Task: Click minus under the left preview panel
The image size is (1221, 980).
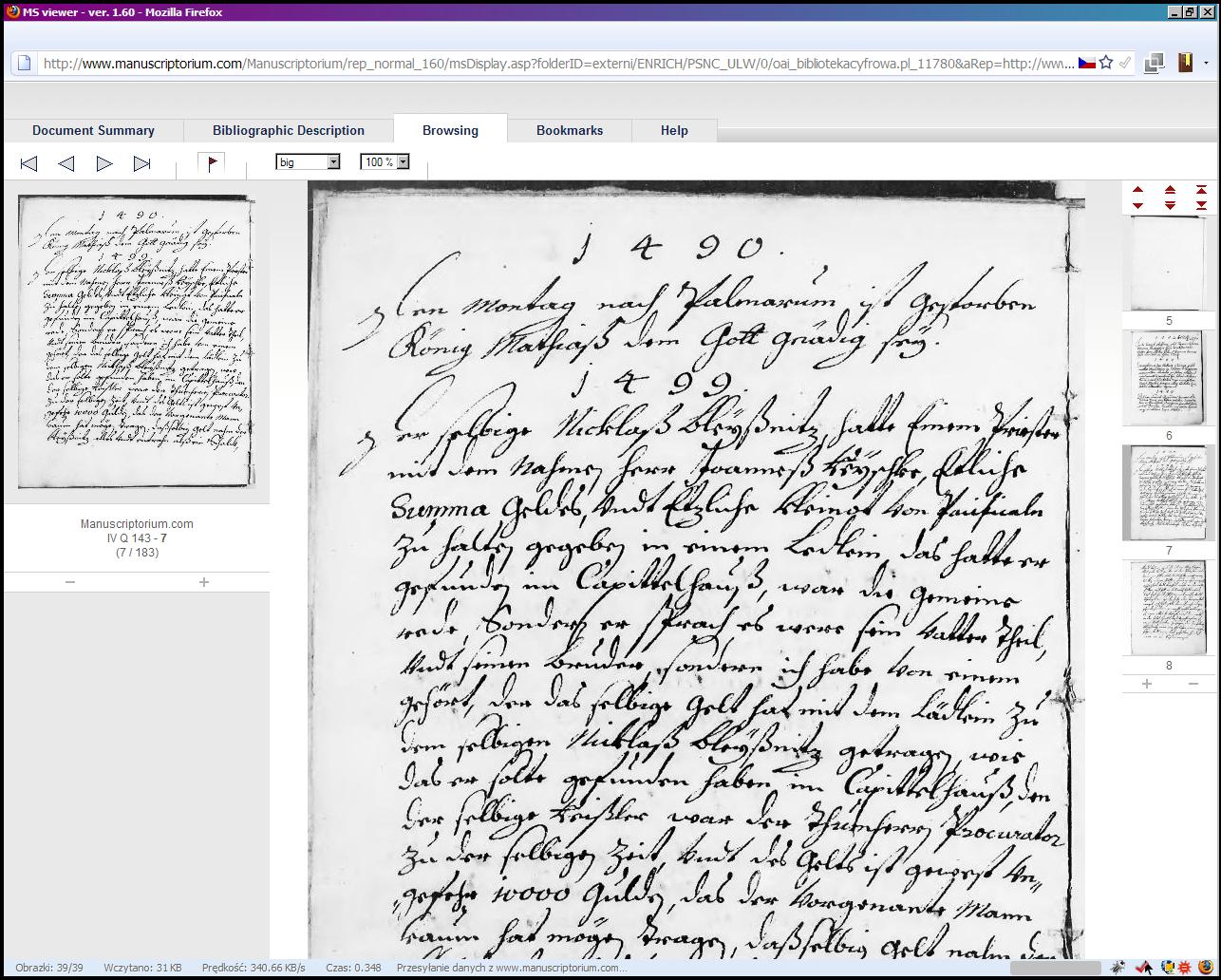Action: tap(70, 582)
